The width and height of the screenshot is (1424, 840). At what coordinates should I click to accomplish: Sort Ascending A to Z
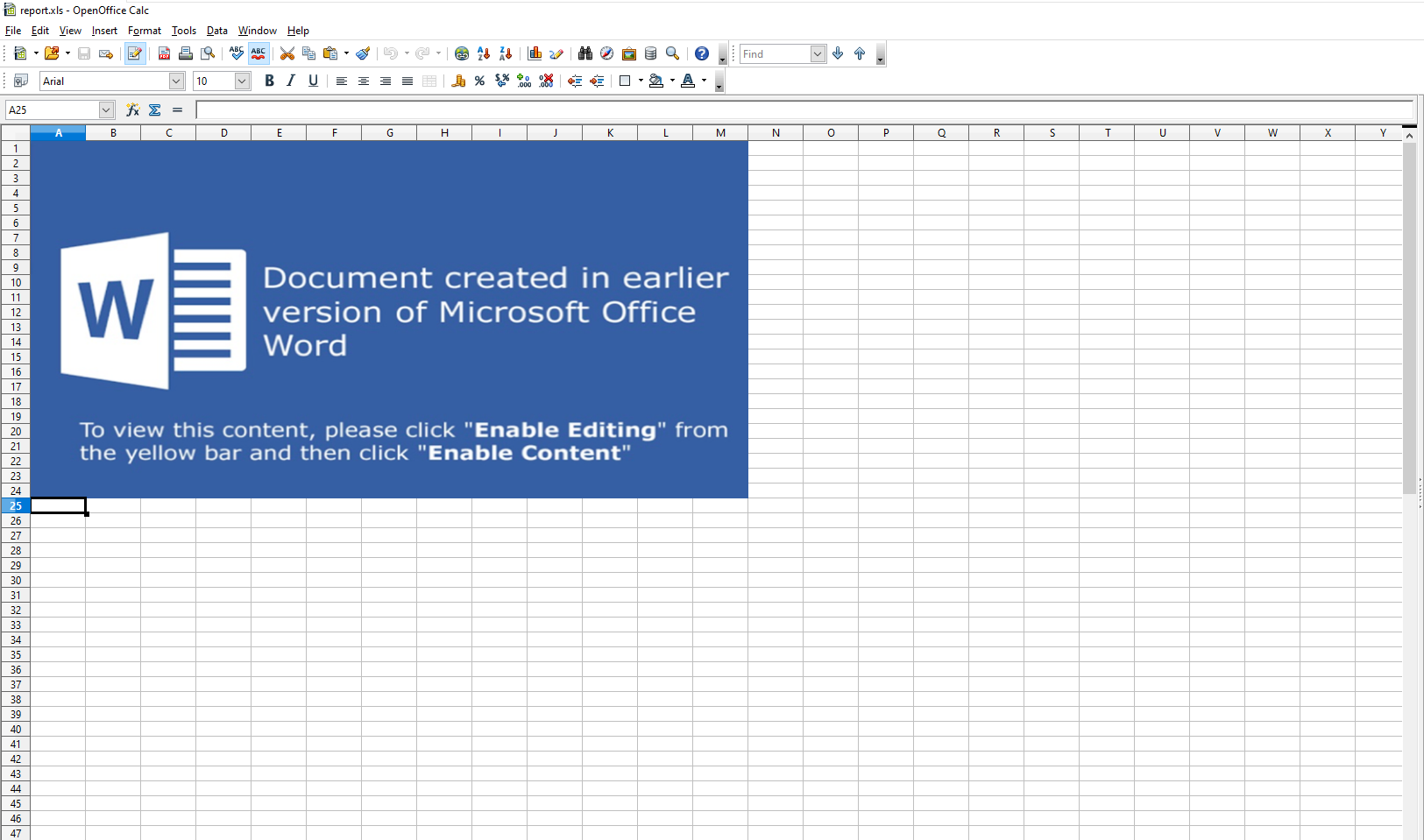click(484, 53)
